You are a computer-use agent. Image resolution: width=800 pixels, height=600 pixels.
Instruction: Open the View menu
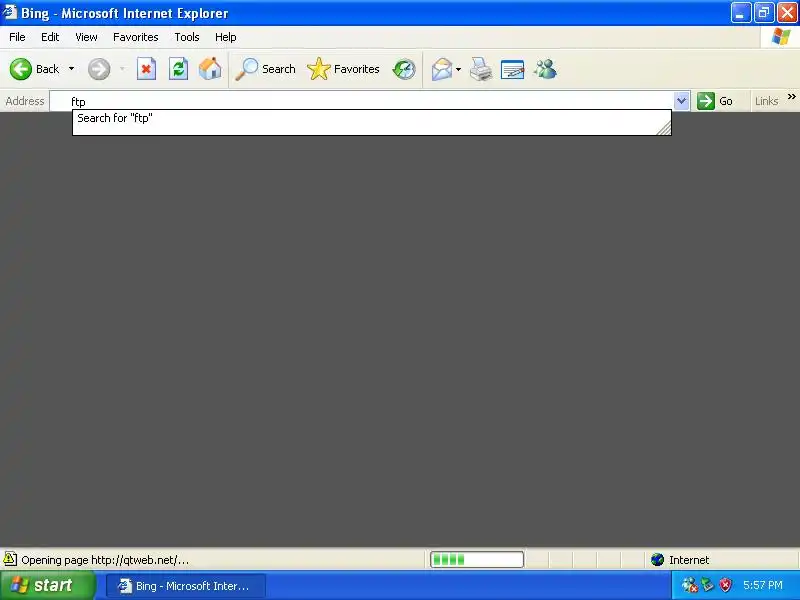(x=86, y=37)
